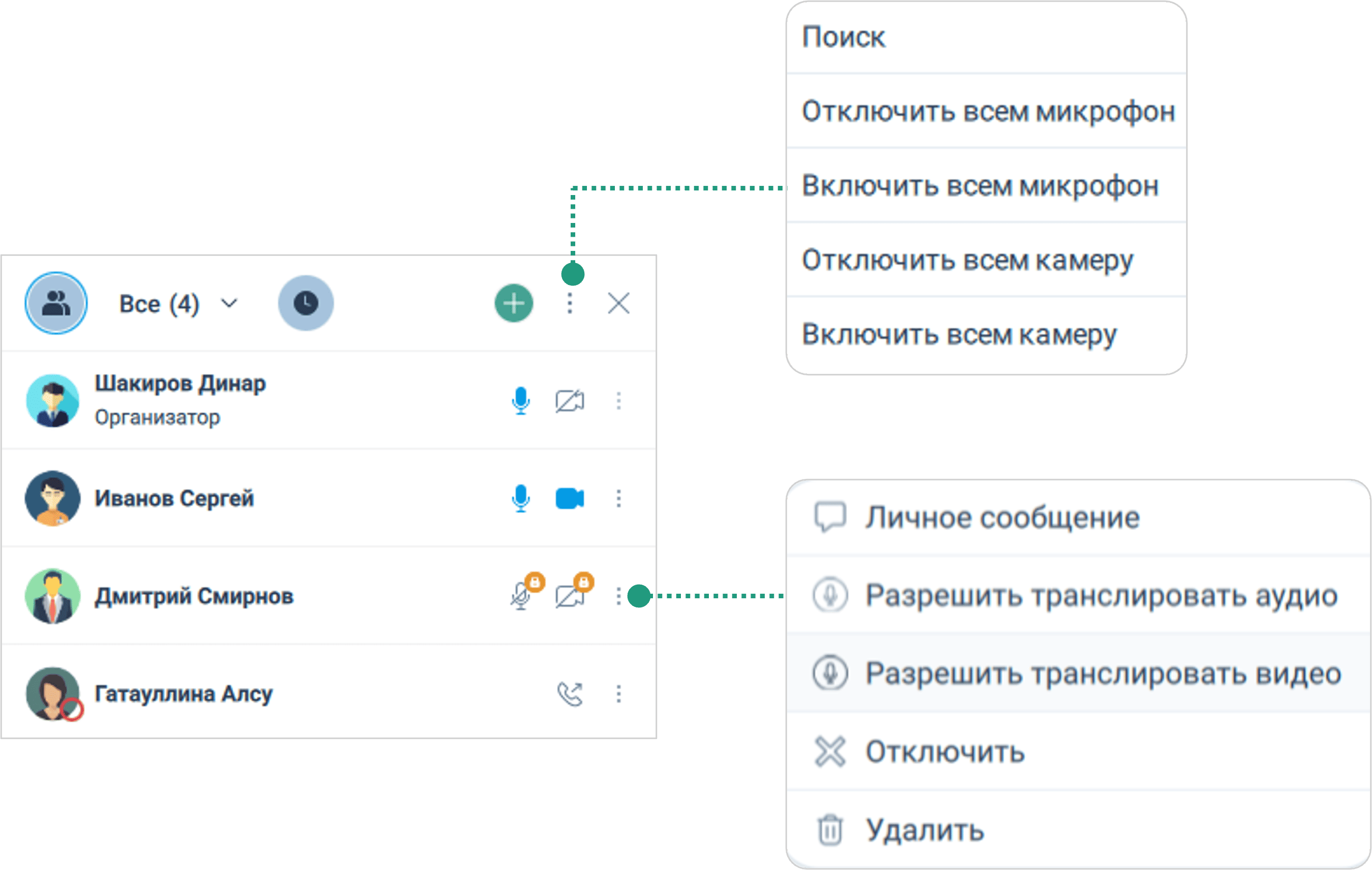Viewport: 1372px width, 870px height.
Task: Turn off Иванов Сергей's camera
Action: (569, 498)
